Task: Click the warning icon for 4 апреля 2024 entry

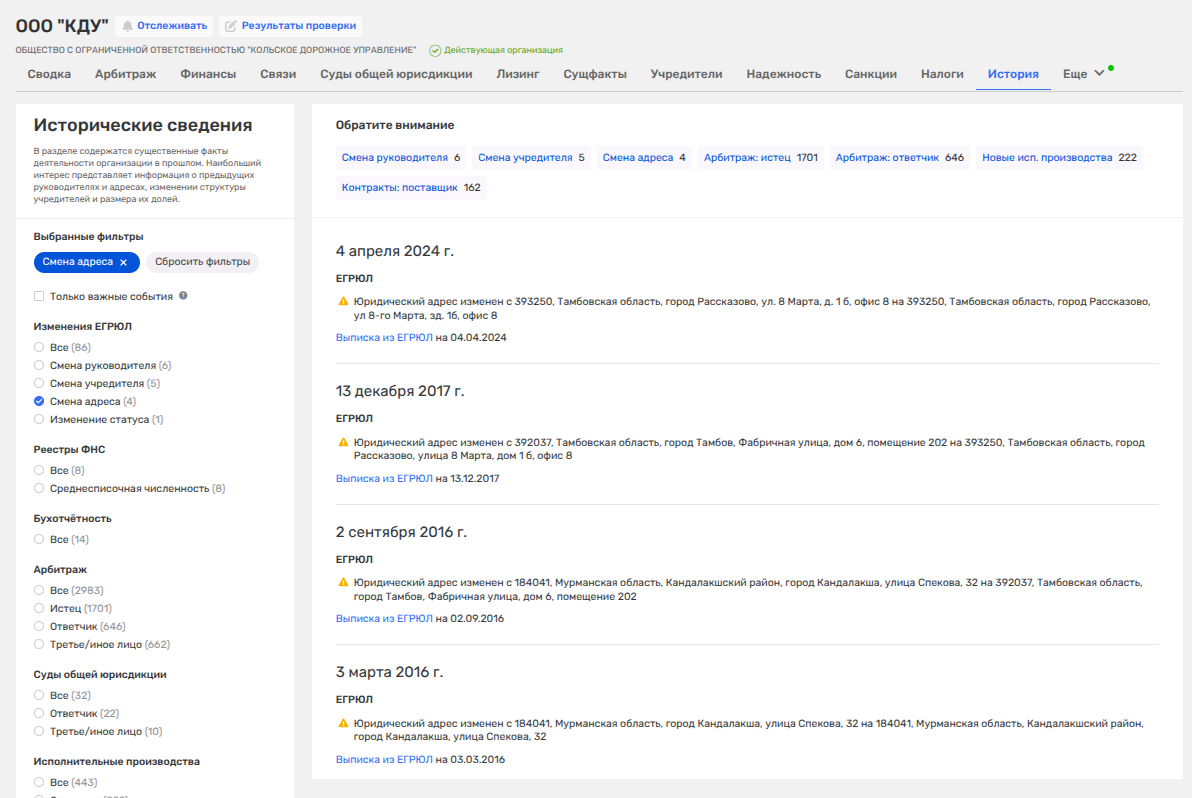Action: pyautogui.click(x=343, y=302)
